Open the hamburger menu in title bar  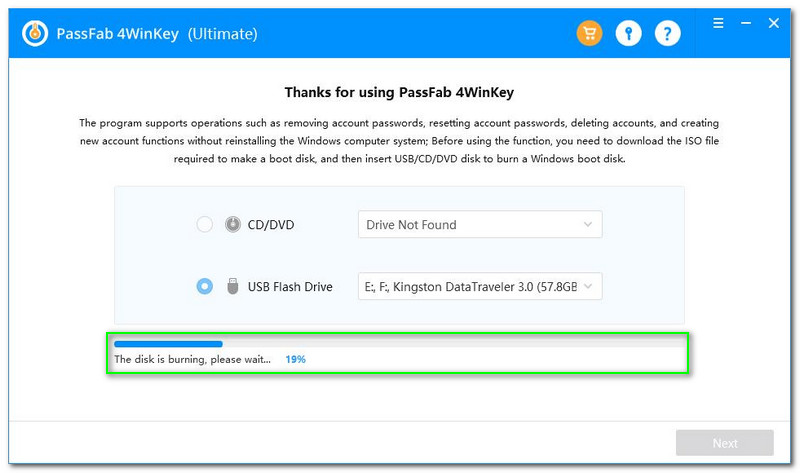click(718, 23)
